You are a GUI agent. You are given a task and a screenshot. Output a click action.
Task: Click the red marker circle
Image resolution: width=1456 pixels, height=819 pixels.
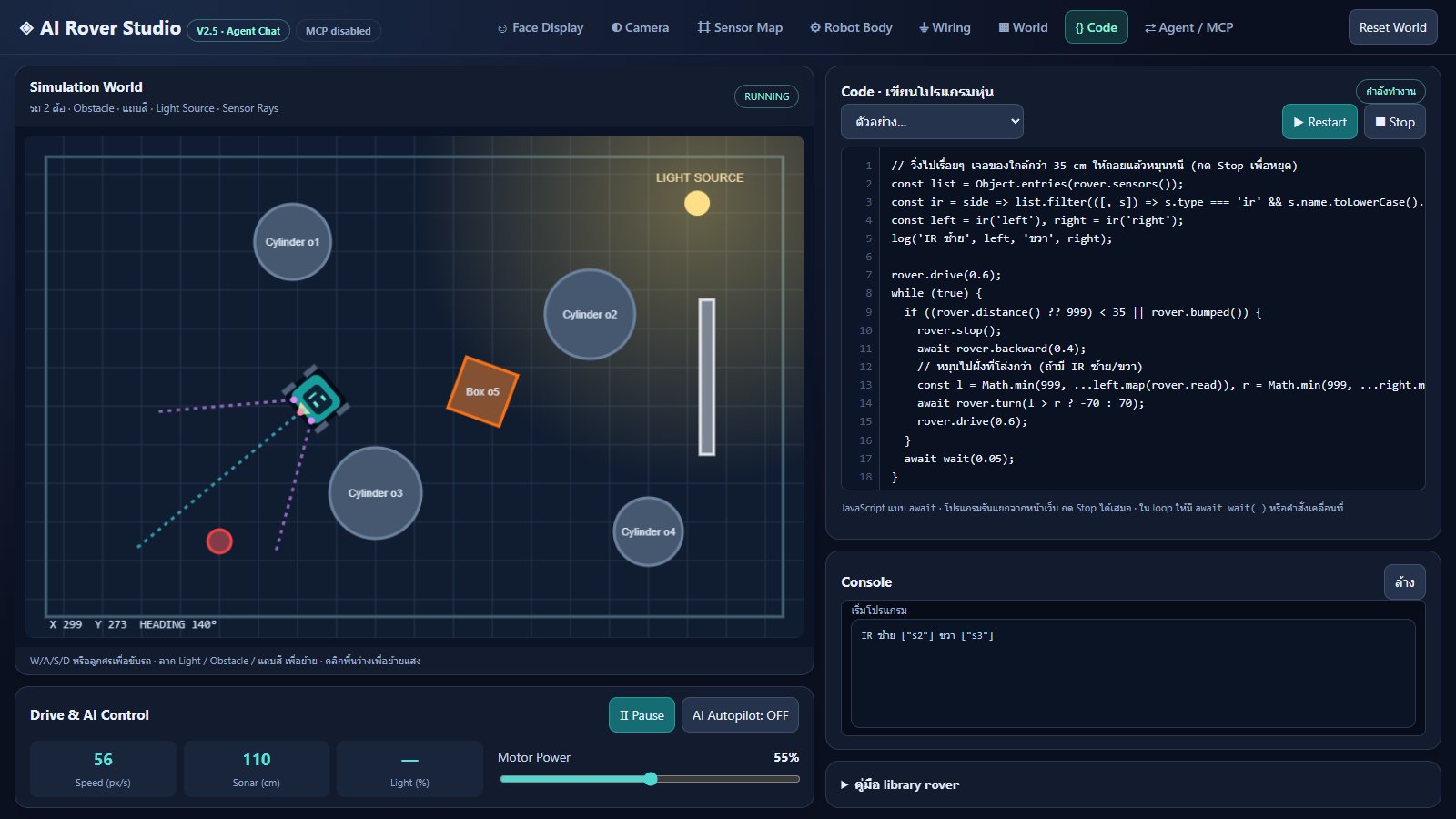click(219, 541)
